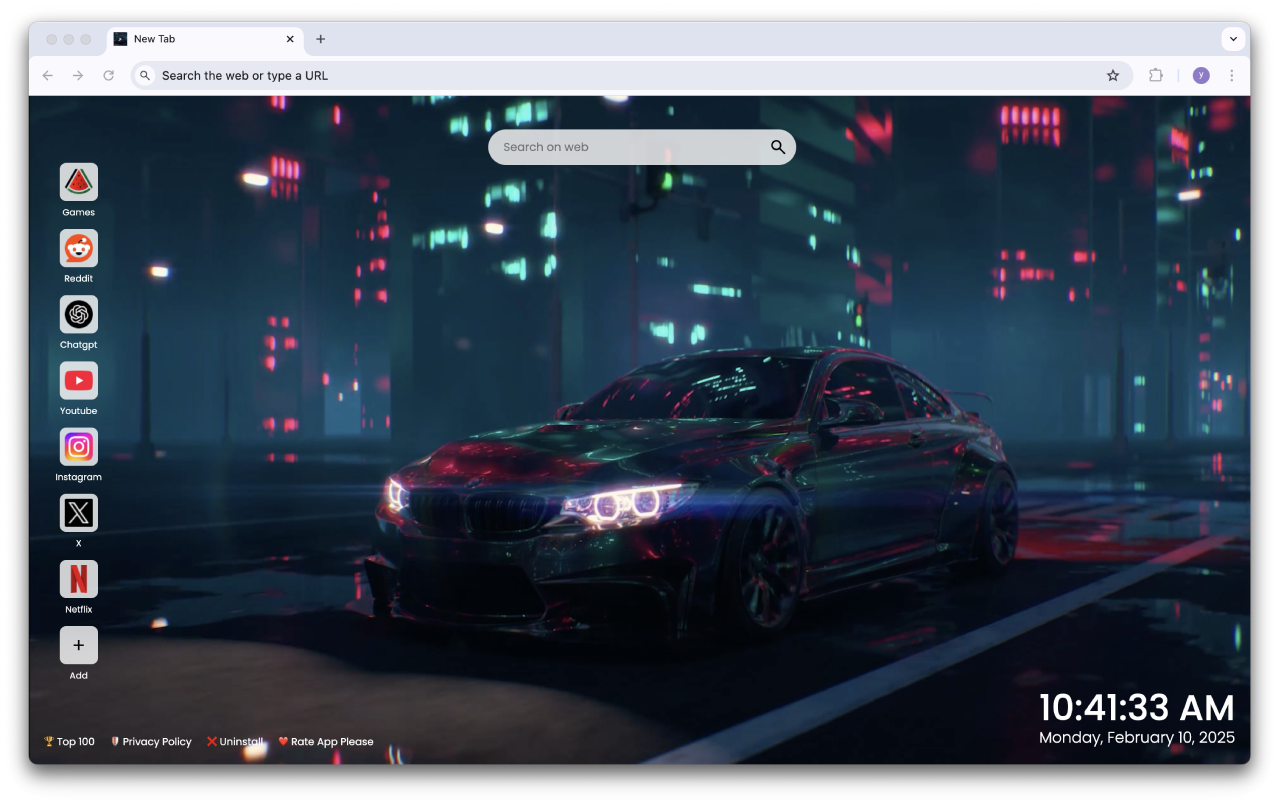
Task: Open Reddit from the sidebar
Action: click(78, 249)
